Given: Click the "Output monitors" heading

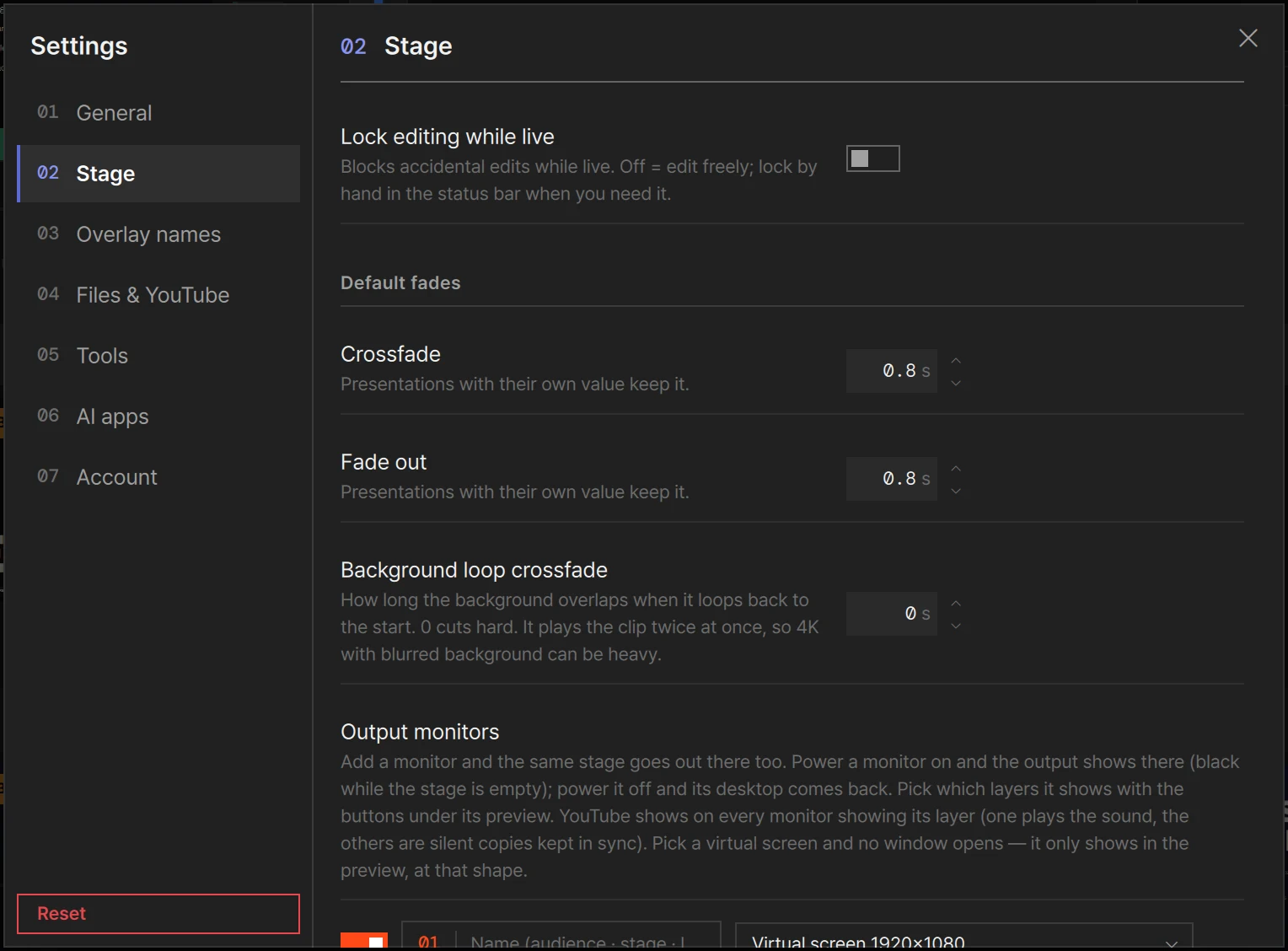Looking at the screenshot, I should (x=420, y=732).
